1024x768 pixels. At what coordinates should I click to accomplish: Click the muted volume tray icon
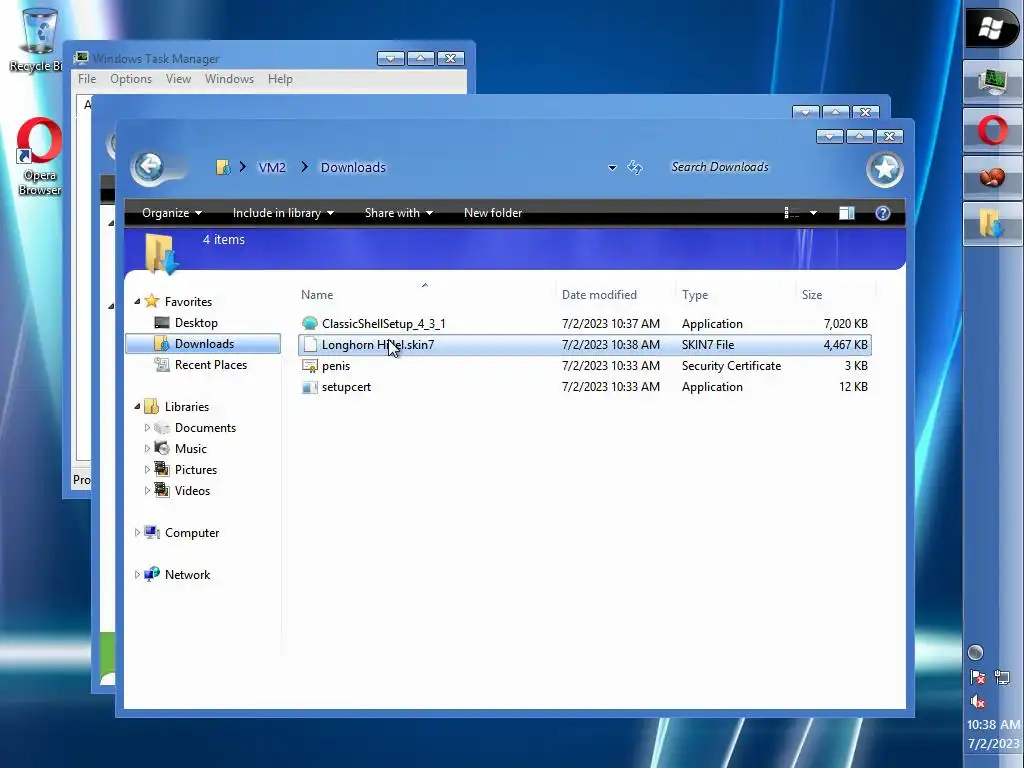click(978, 702)
